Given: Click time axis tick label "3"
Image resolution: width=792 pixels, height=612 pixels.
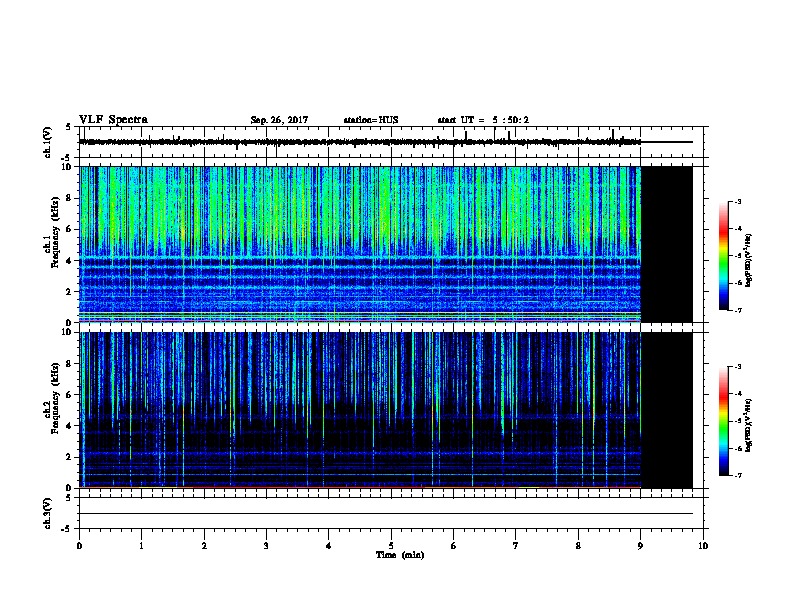Looking at the screenshot, I should (x=266, y=546).
